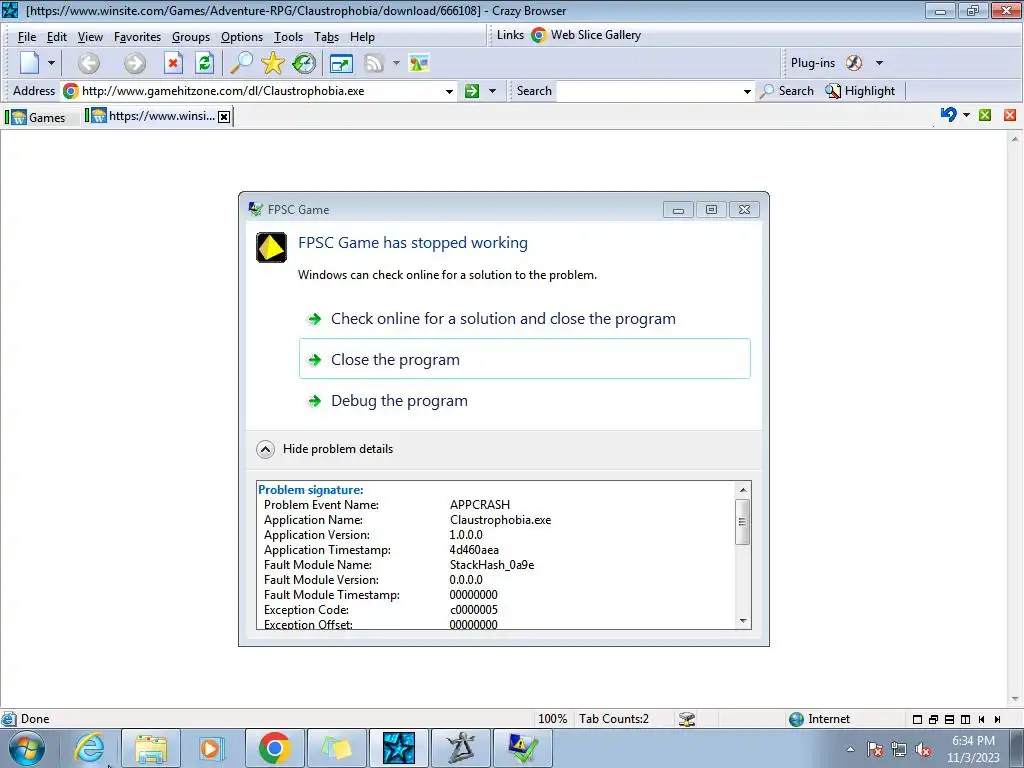Image resolution: width=1024 pixels, height=768 pixels.
Task: Open the File menu
Action: (x=27, y=37)
